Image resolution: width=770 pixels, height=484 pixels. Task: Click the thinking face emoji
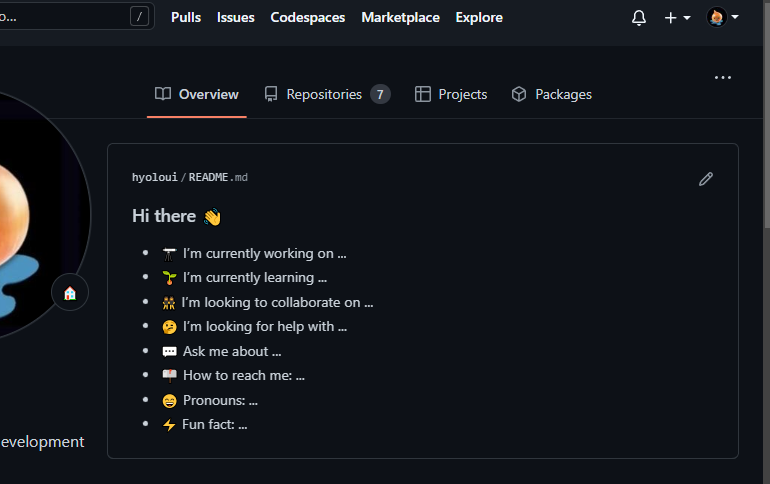coord(169,327)
